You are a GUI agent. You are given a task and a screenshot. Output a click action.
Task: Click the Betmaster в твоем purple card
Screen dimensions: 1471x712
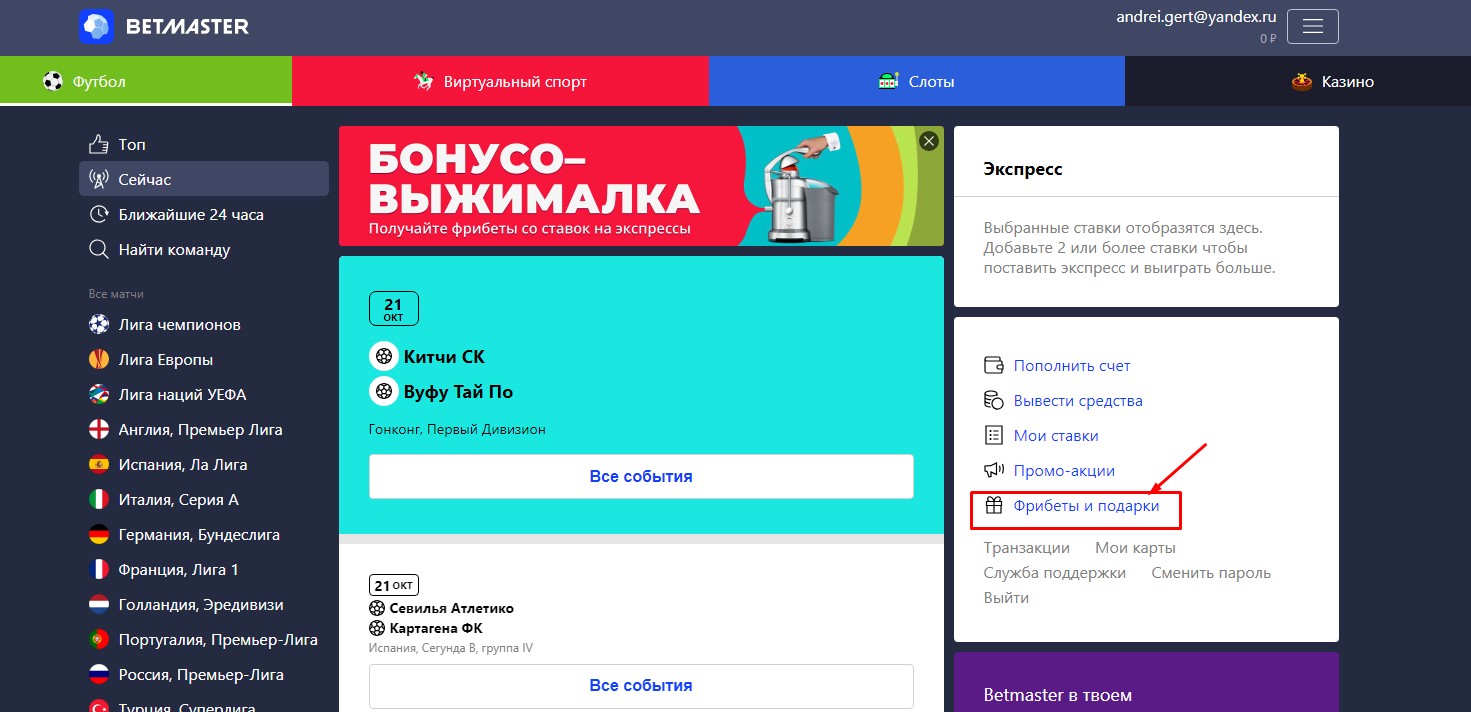pos(1146,682)
